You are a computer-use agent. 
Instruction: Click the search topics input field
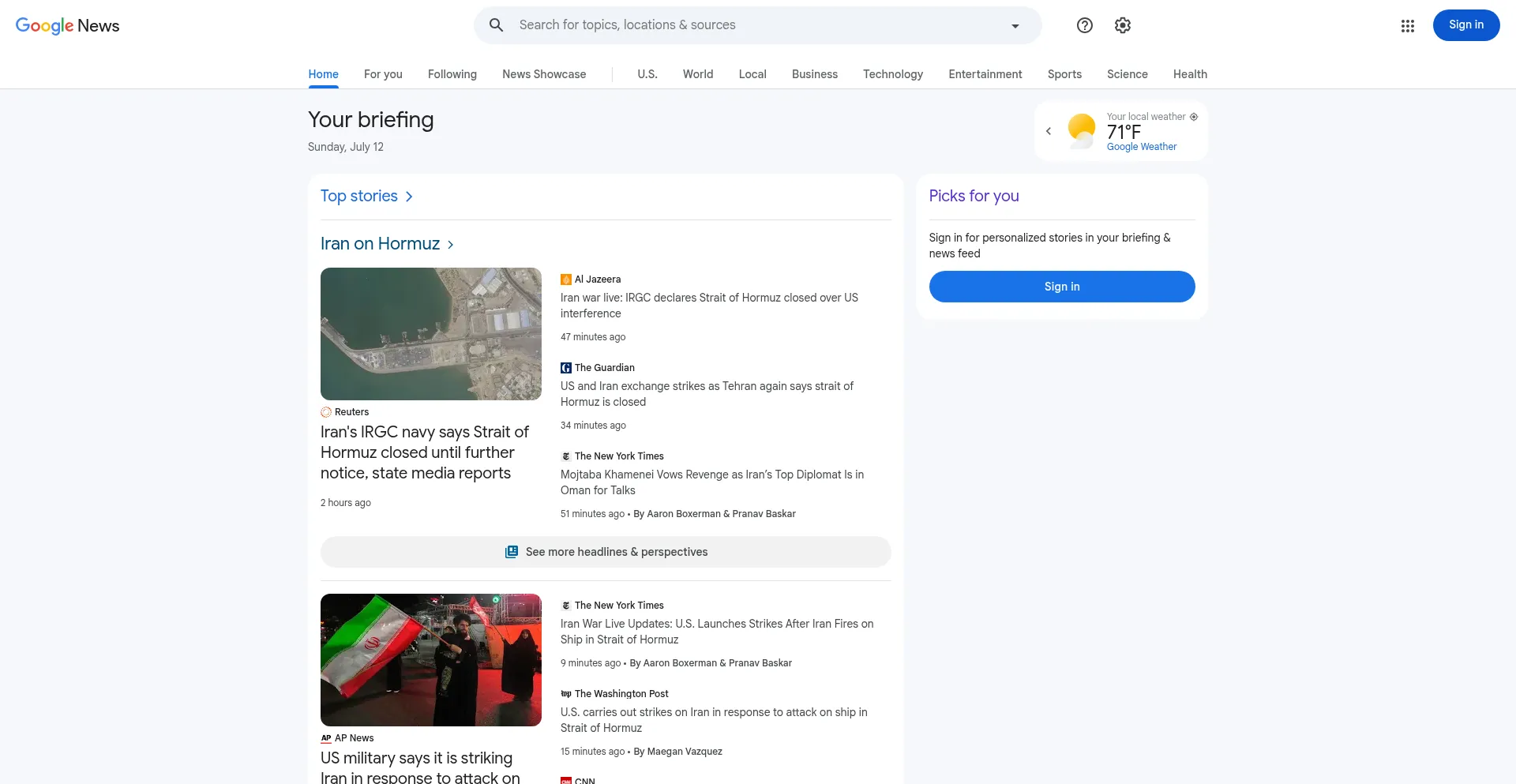[758, 25]
